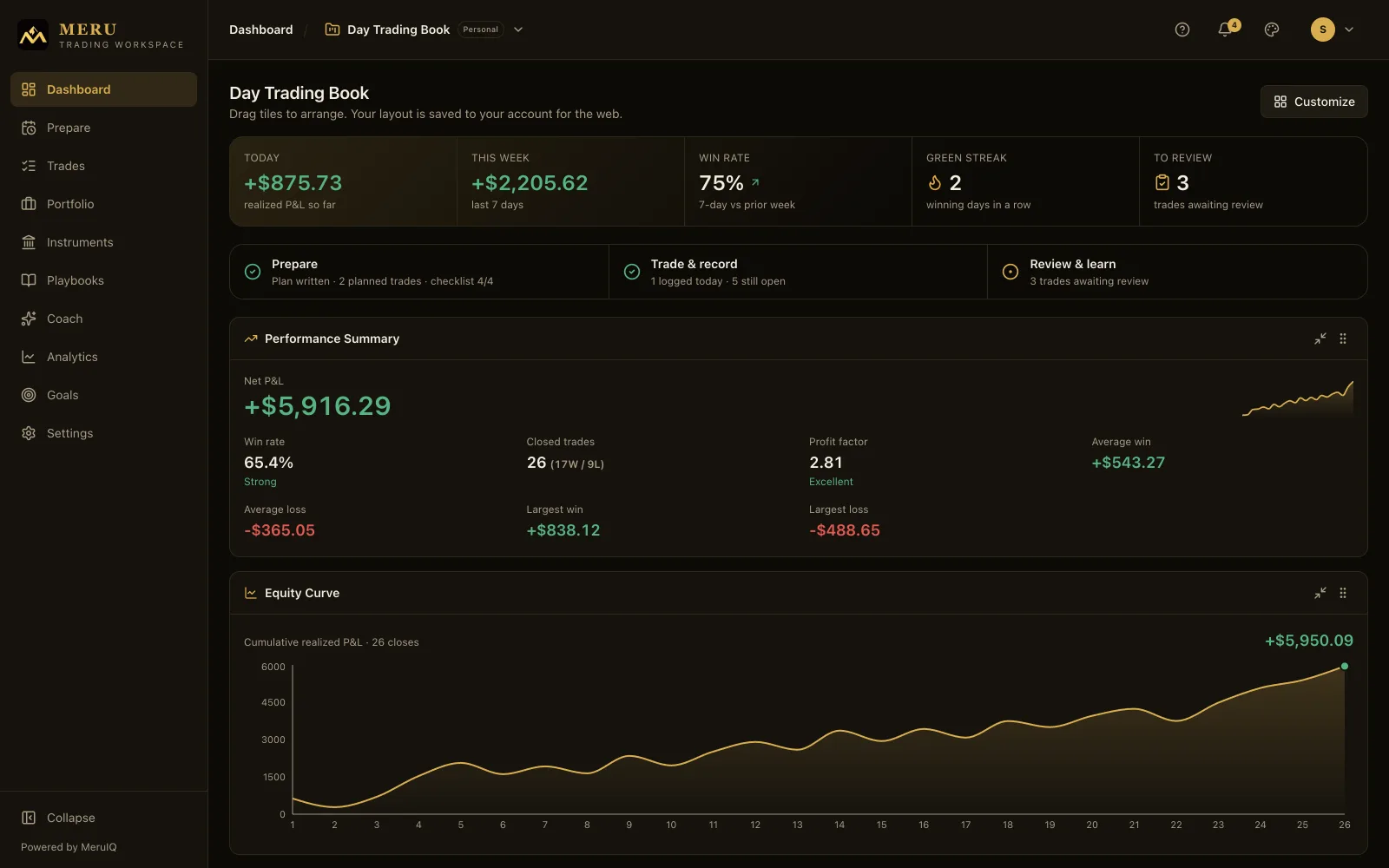
Task: Open the theme palette icon
Action: pyautogui.click(x=1272, y=30)
